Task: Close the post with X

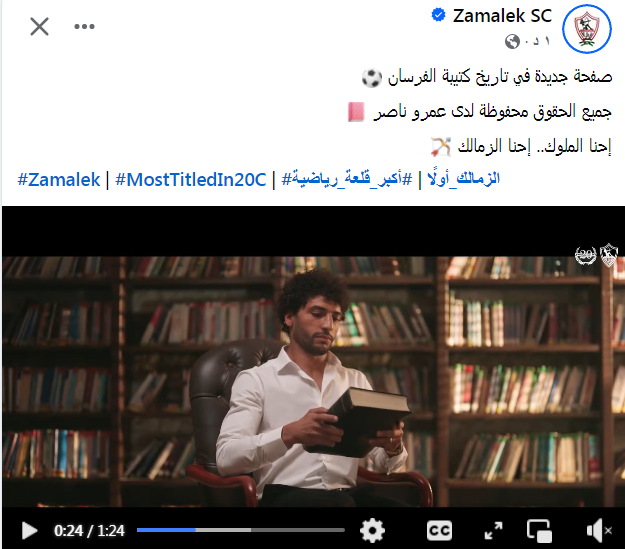Action: (x=39, y=27)
